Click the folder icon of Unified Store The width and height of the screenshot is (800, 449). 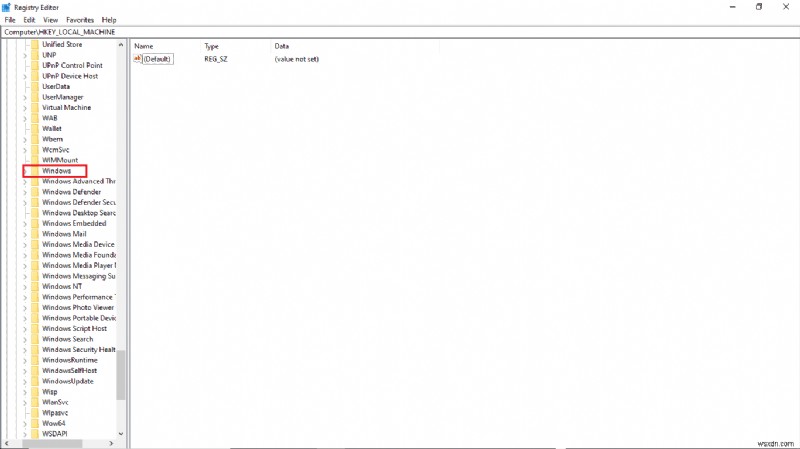point(35,44)
